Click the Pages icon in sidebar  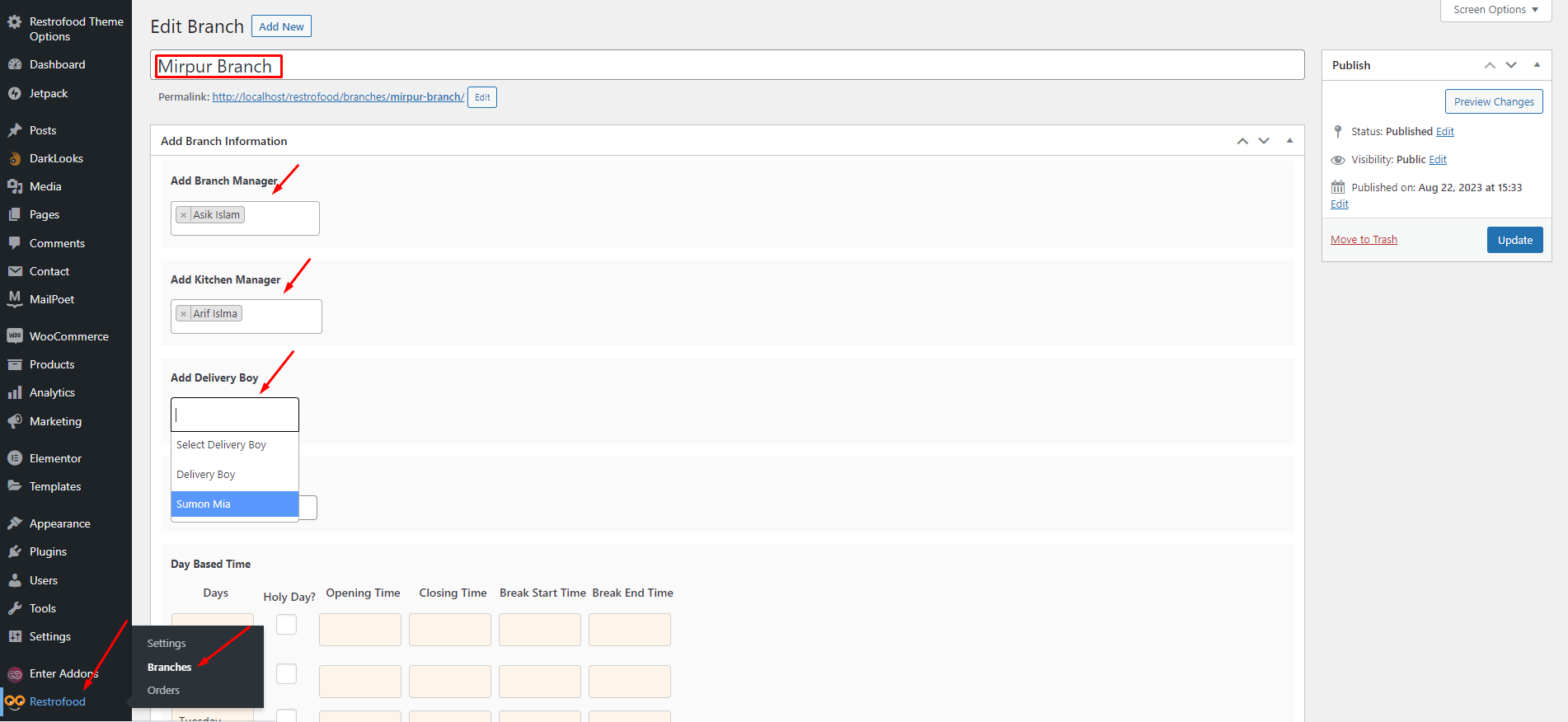15,214
